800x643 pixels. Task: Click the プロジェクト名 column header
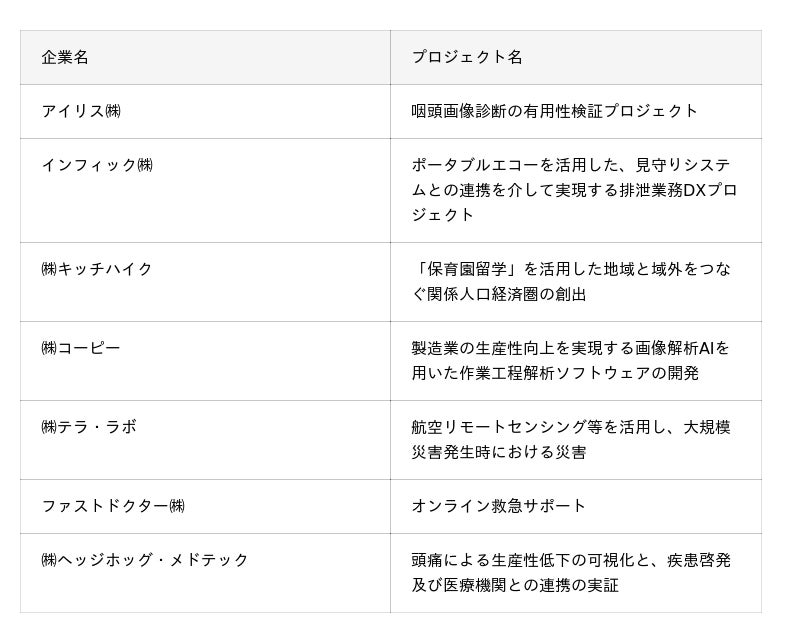(x=466, y=58)
